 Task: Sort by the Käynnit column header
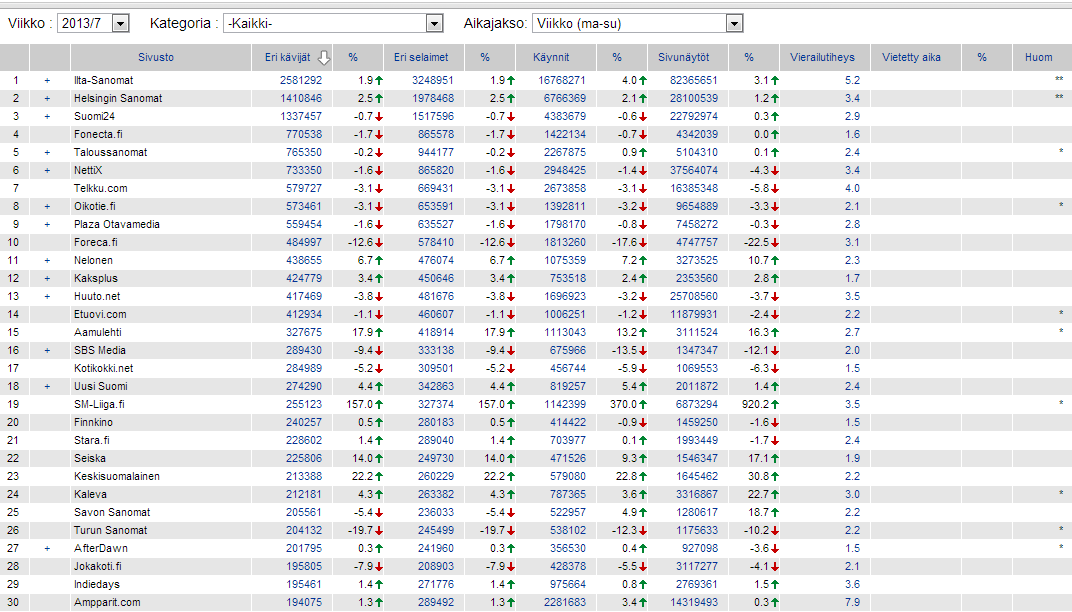pos(551,57)
